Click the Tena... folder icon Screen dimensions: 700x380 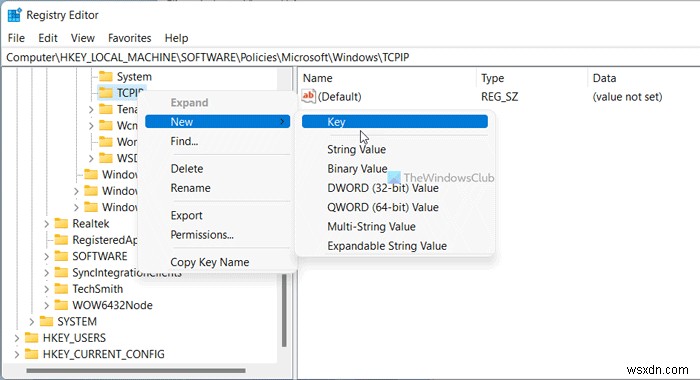(x=106, y=109)
